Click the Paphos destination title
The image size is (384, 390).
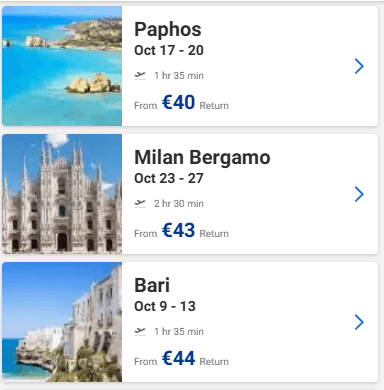click(x=168, y=30)
